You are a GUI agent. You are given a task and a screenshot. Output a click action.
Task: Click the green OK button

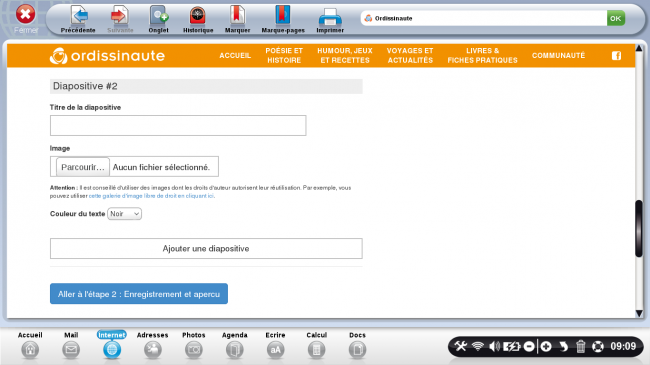click(616, 18)
